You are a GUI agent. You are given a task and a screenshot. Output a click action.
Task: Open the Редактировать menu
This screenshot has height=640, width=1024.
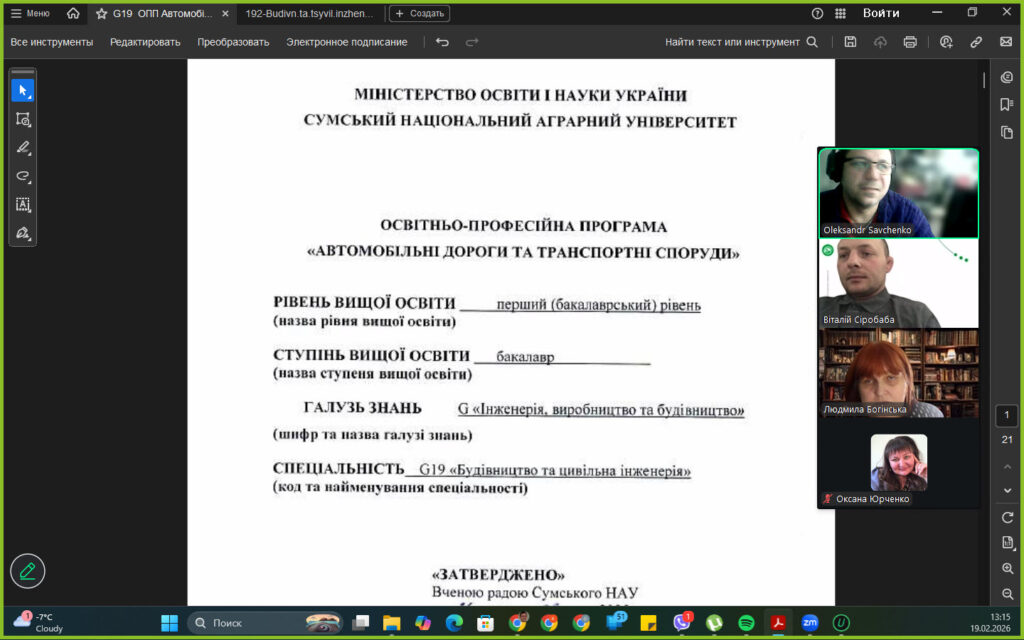(x=145, y=42)
